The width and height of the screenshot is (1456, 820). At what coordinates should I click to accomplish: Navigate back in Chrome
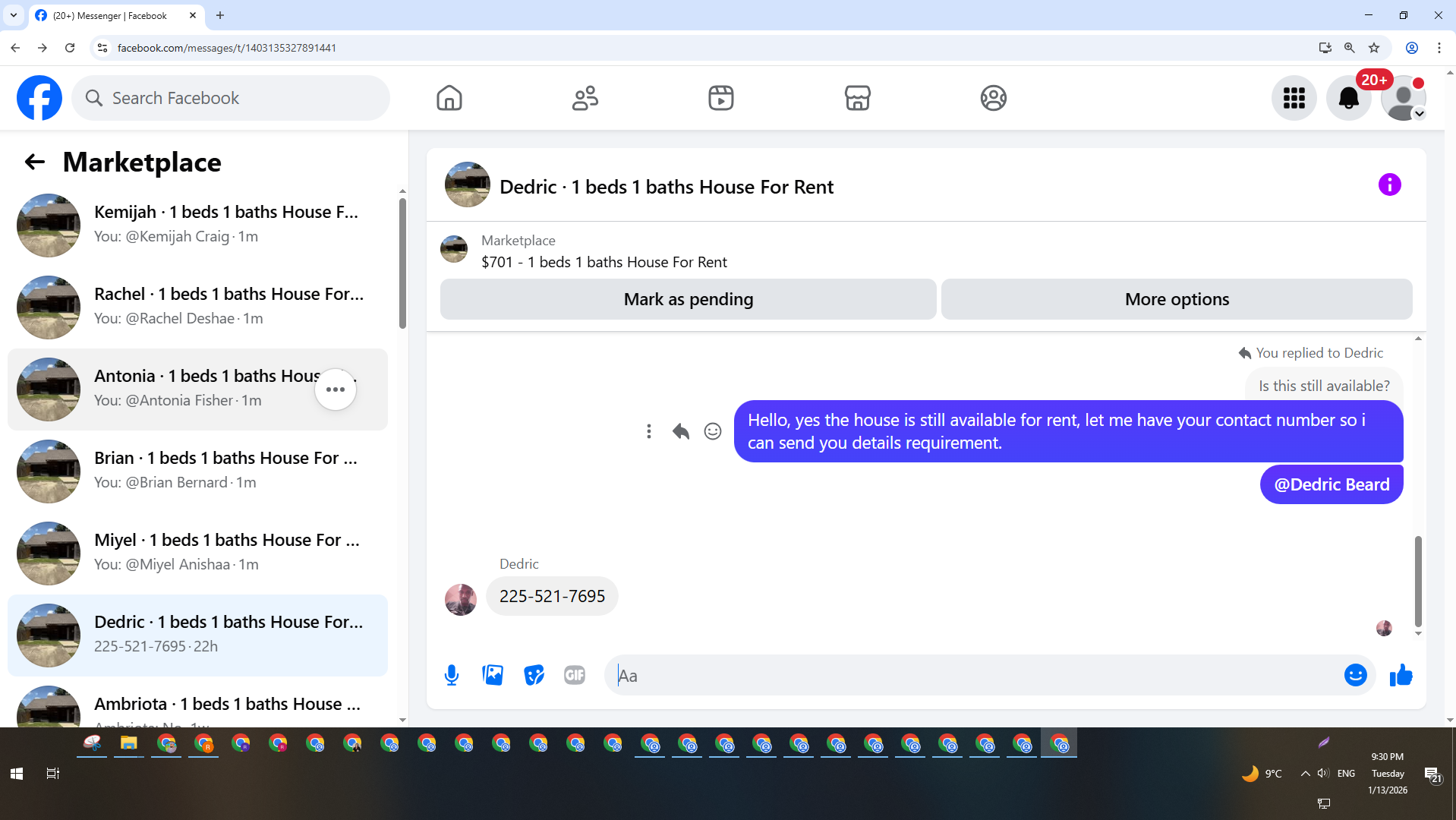15,48
